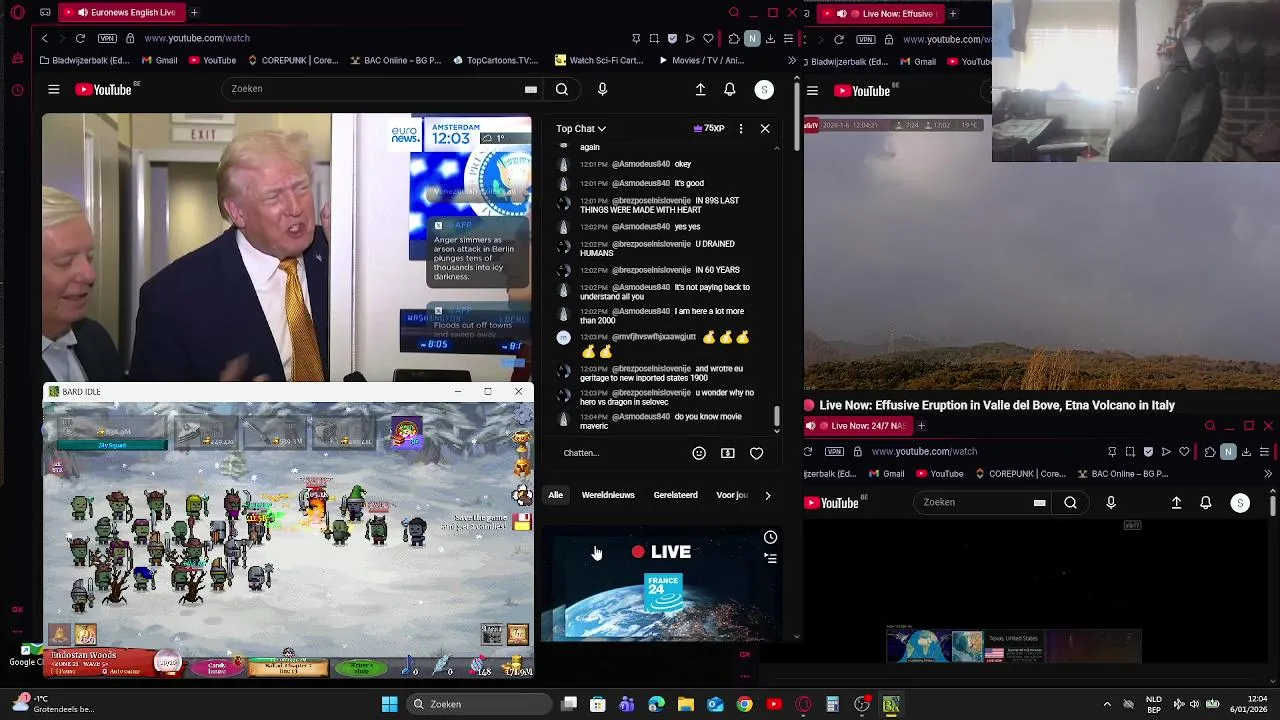
Task: Open the Writer's shop button in Bard Idle
Action: click(x=361, y=667)
